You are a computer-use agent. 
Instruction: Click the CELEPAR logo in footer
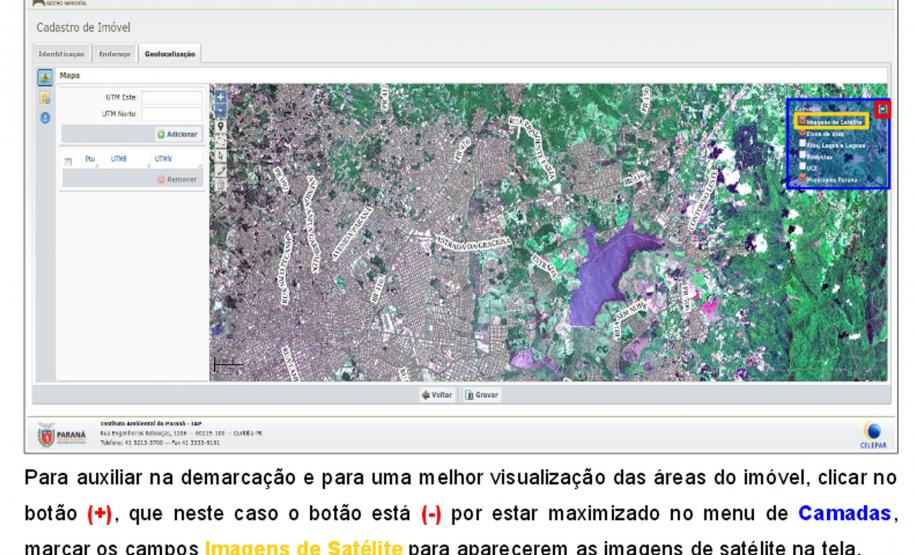pyautogui.click(x=872, y=435)
